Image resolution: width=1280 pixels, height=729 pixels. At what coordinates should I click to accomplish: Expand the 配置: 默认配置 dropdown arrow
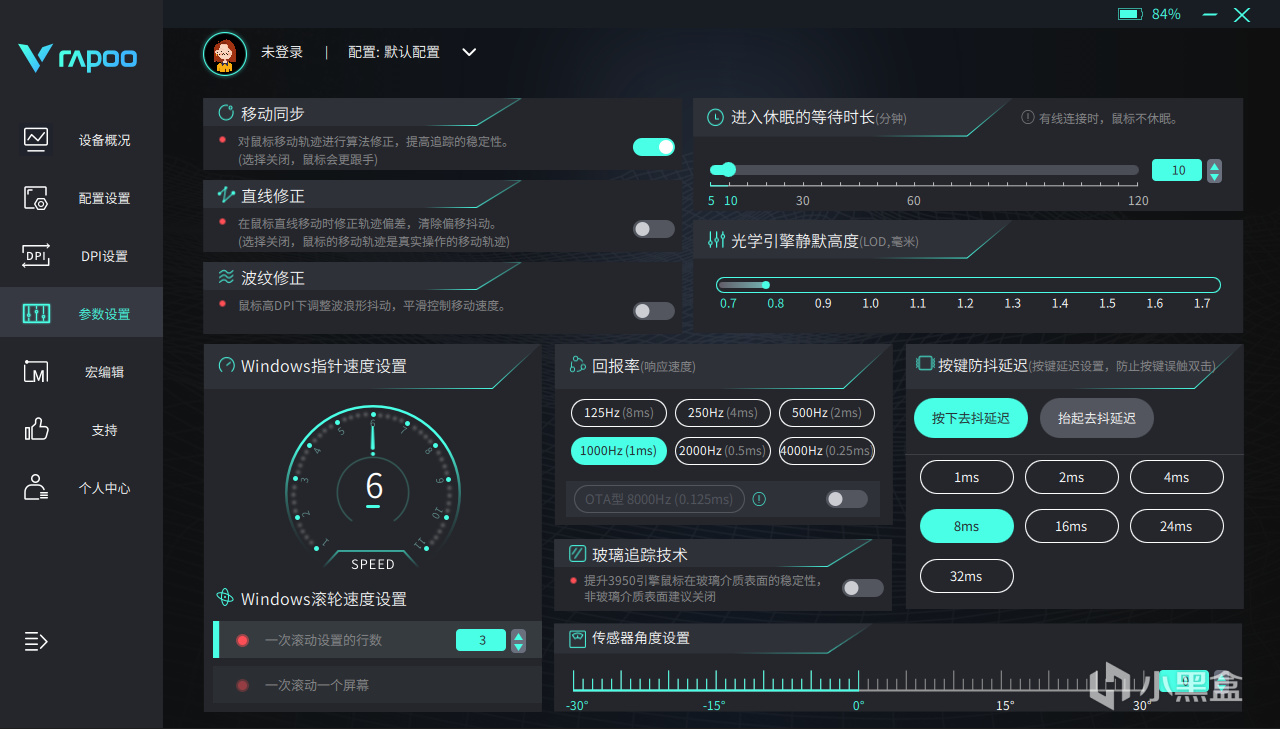(468, 52)
